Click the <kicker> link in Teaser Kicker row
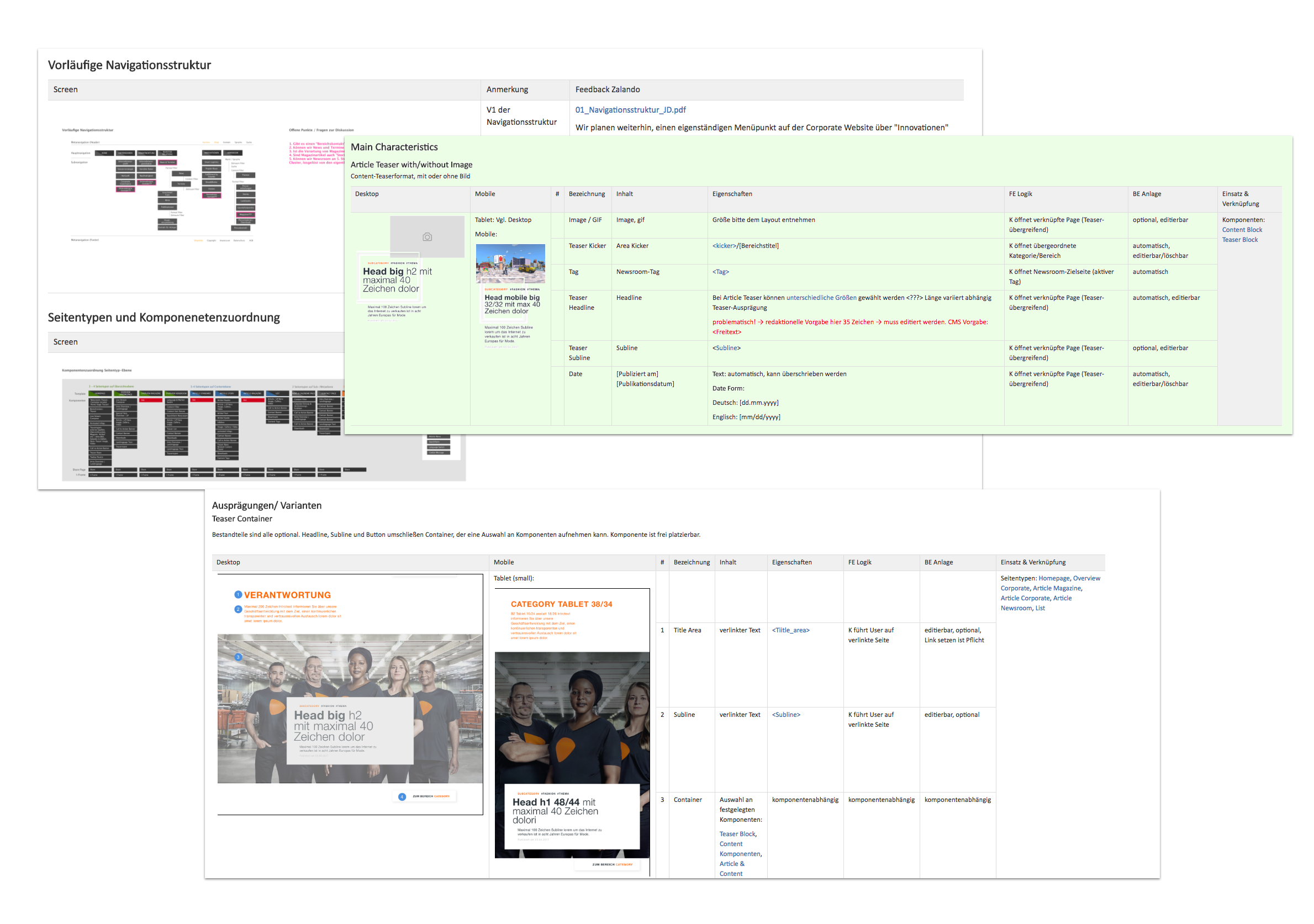 (724, 246)
